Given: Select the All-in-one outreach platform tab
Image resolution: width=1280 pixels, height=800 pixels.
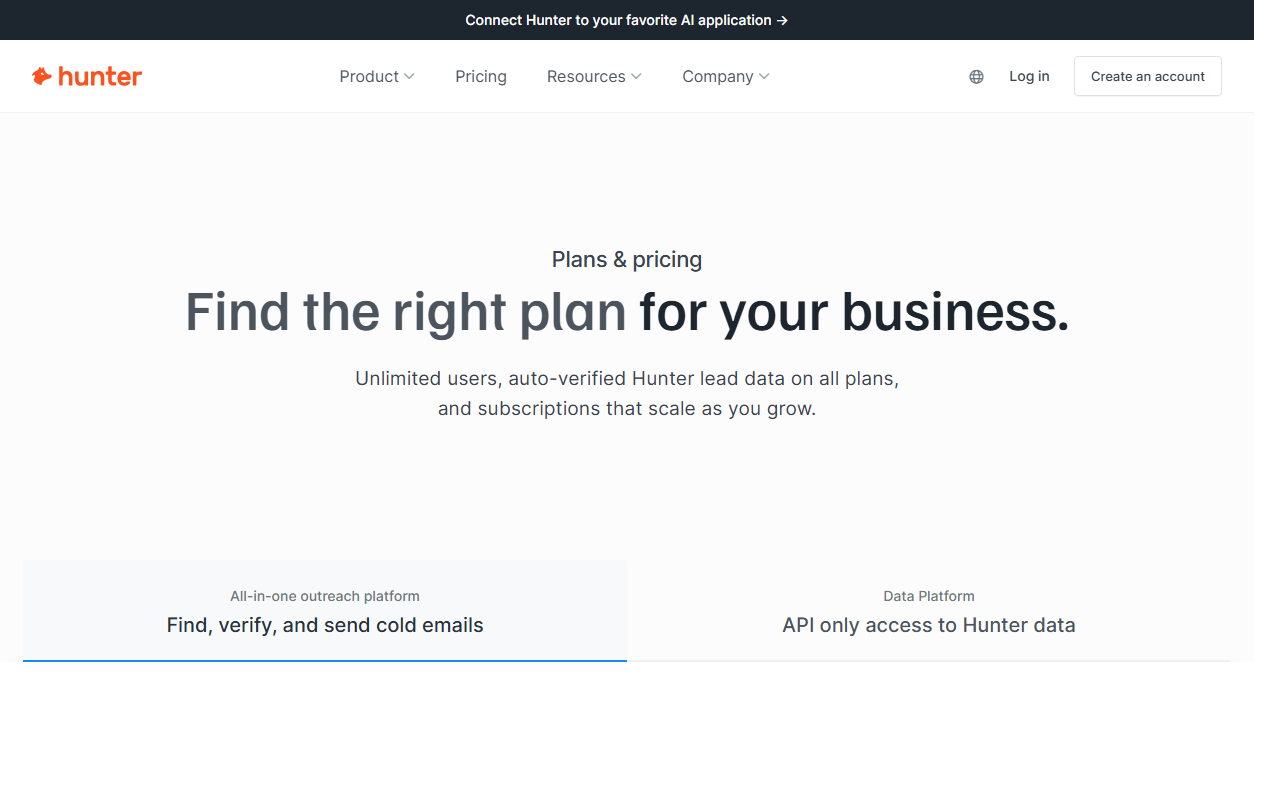Looking at the screenshot, I should click(325, 611).
